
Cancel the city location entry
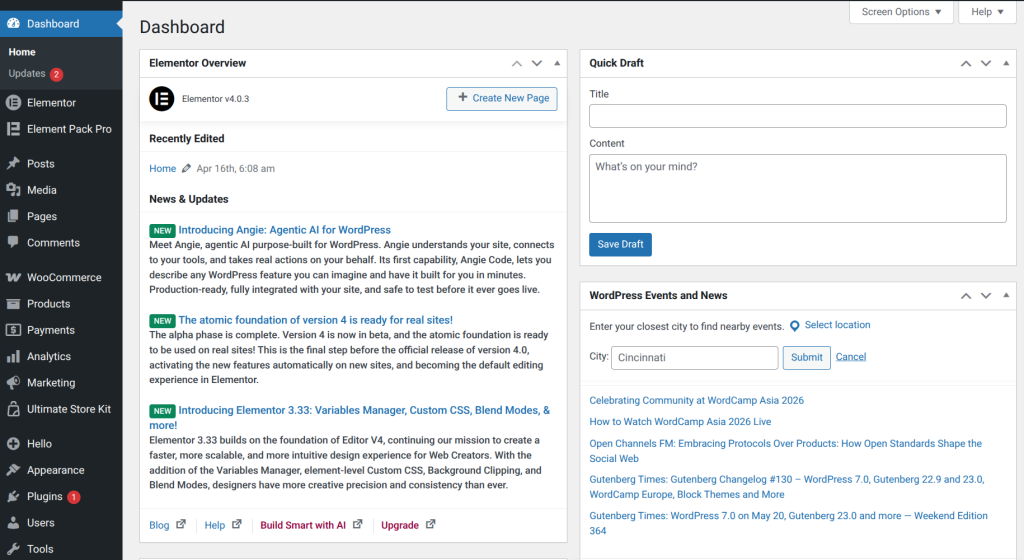pyautogui.click(x=851, y=356)
